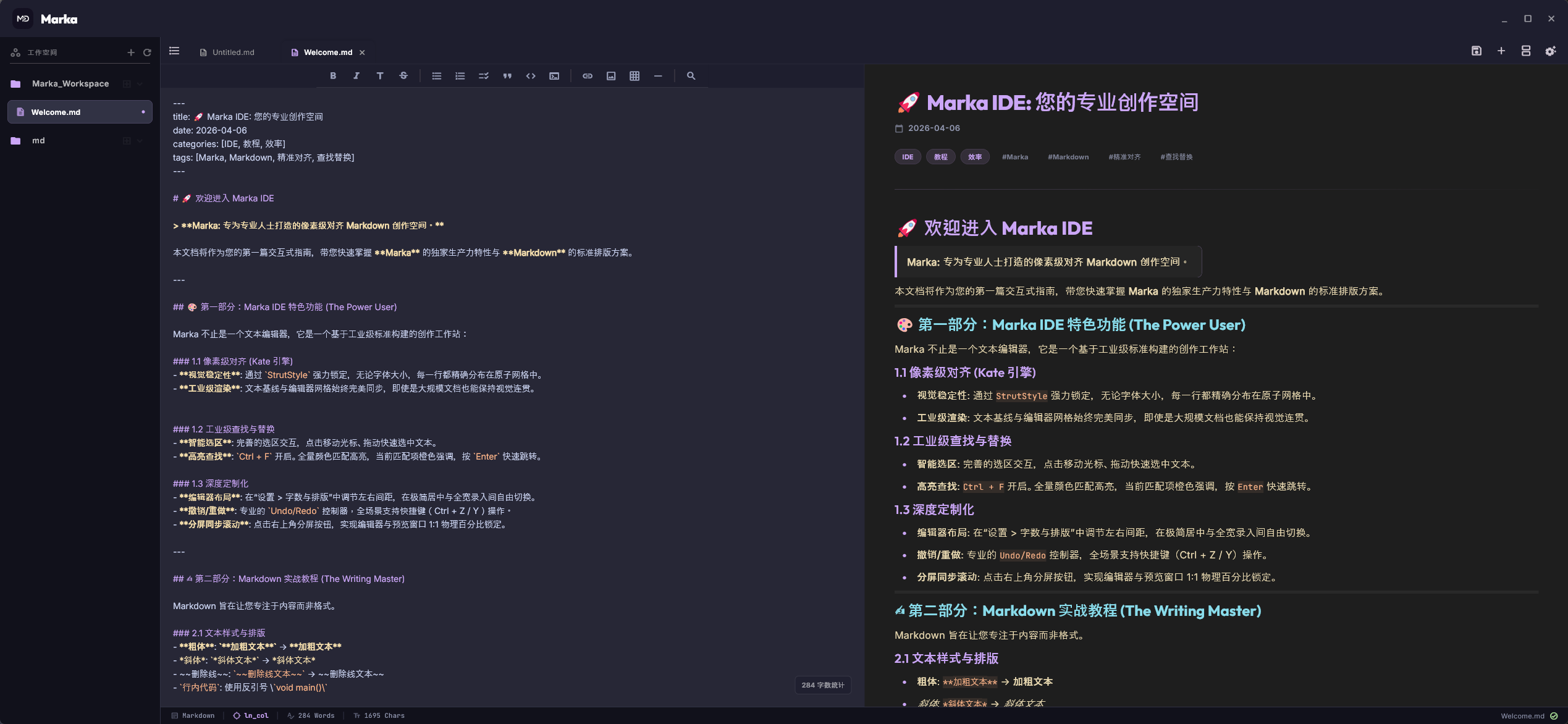This screenshot has width=1568, height=724.
Task: Insert a table
Action: tap(634, 76)
